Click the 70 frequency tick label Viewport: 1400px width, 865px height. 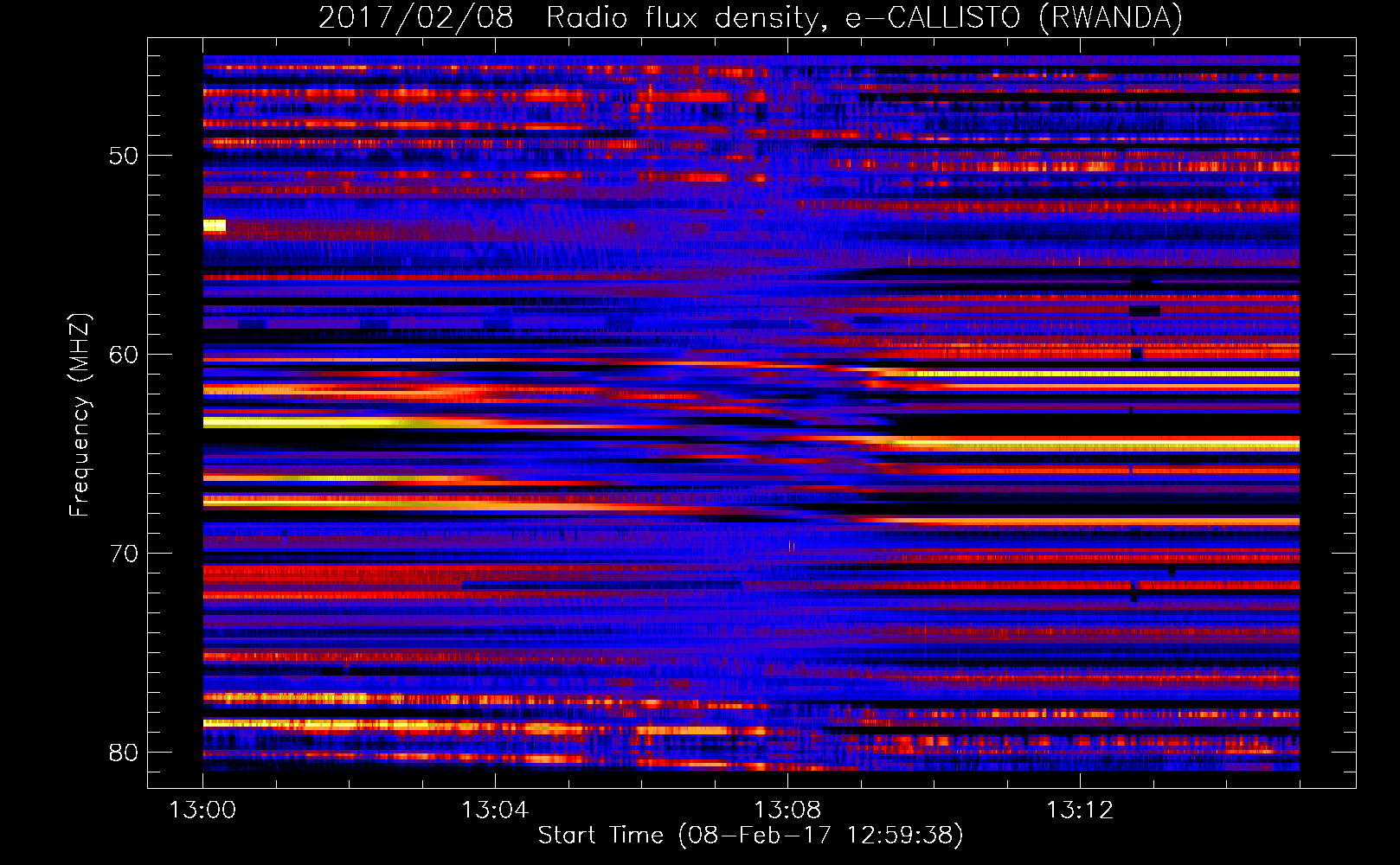click(125, 554)
